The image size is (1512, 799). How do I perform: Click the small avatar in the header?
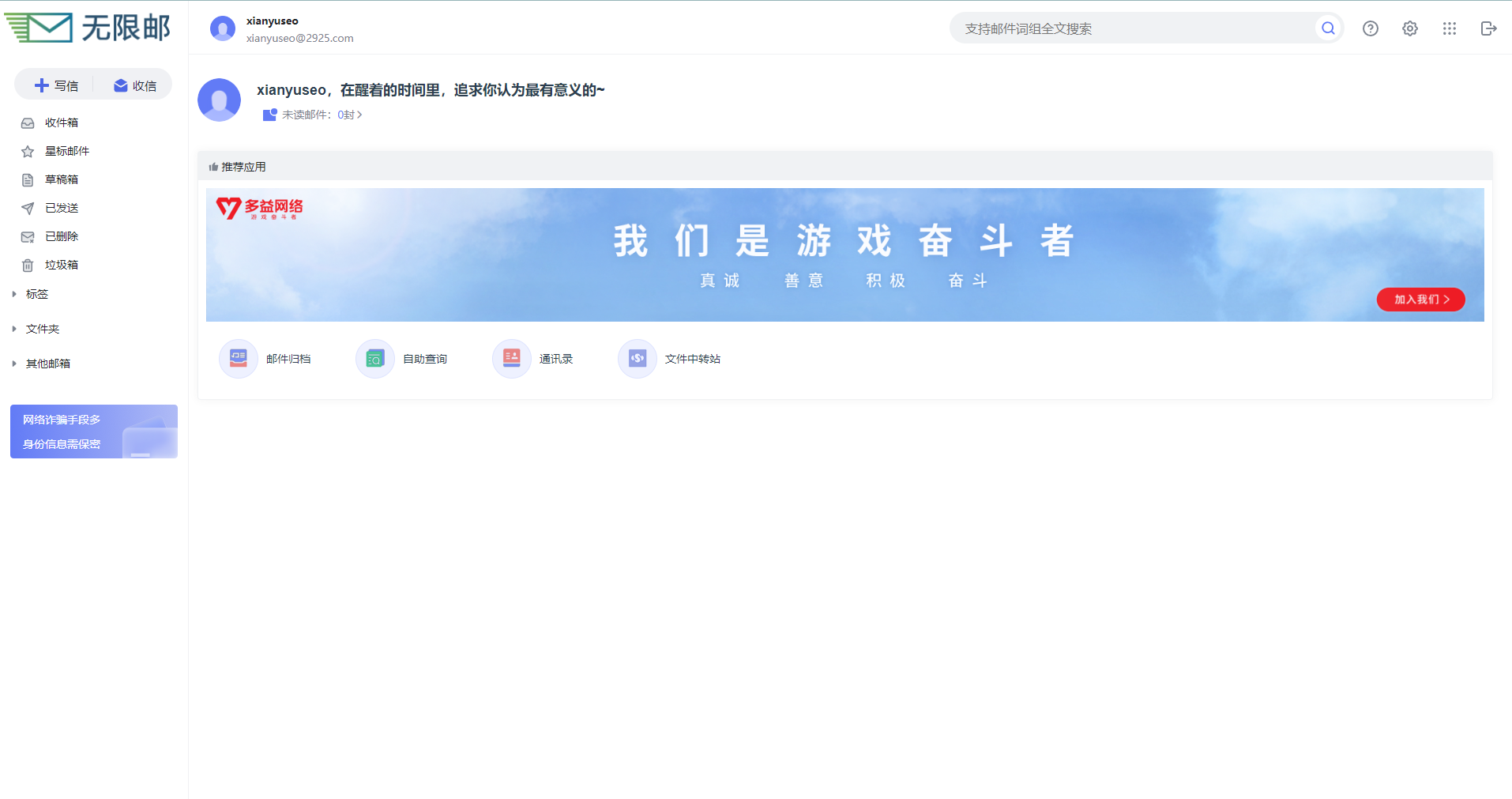click(223, 28)
